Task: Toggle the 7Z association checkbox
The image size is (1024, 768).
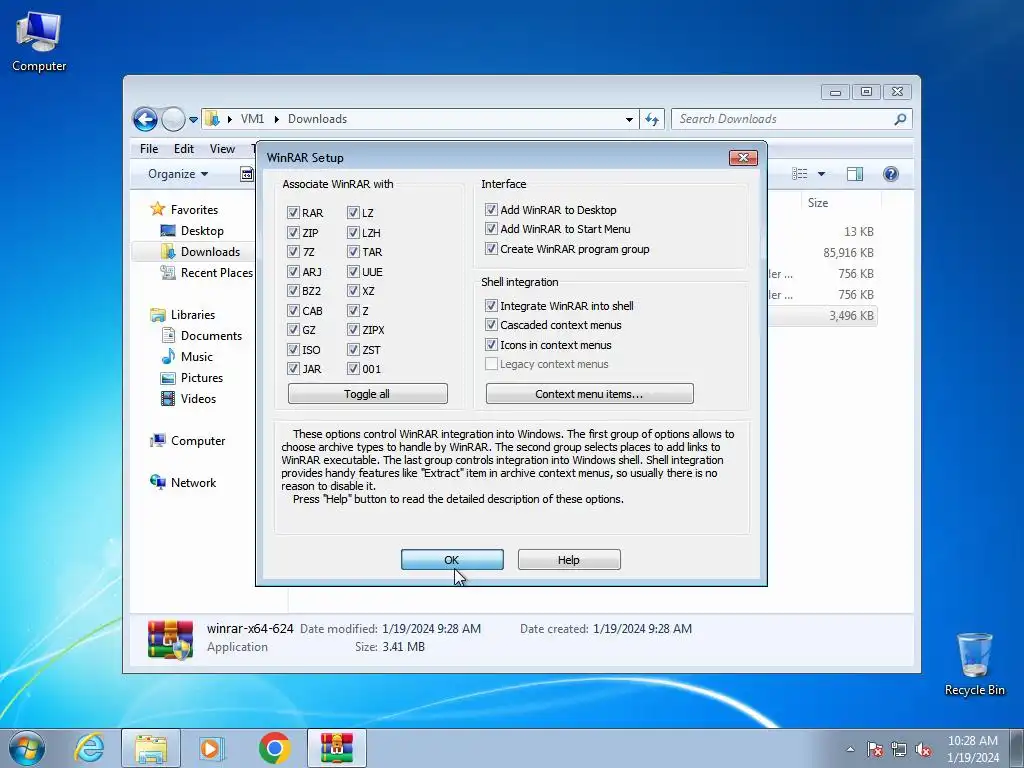Action: pos(293,251)
